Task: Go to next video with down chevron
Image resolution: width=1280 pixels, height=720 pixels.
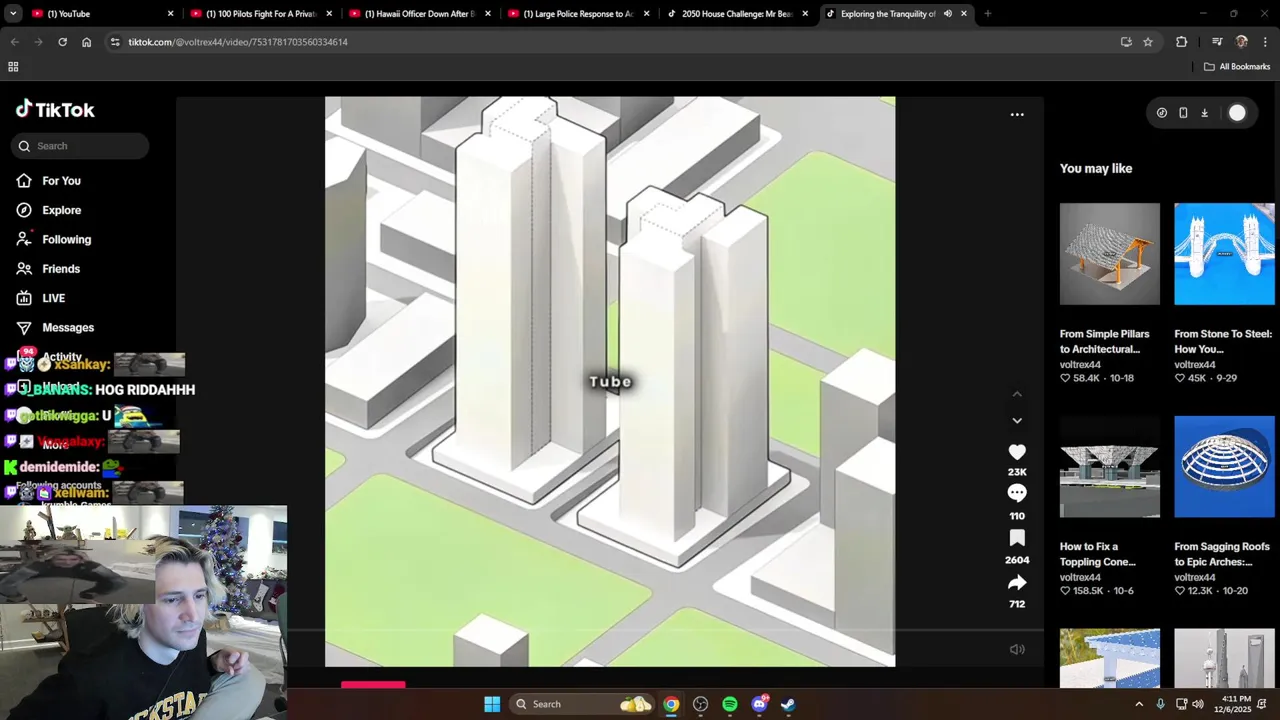Action: [x=1017, y=421]
